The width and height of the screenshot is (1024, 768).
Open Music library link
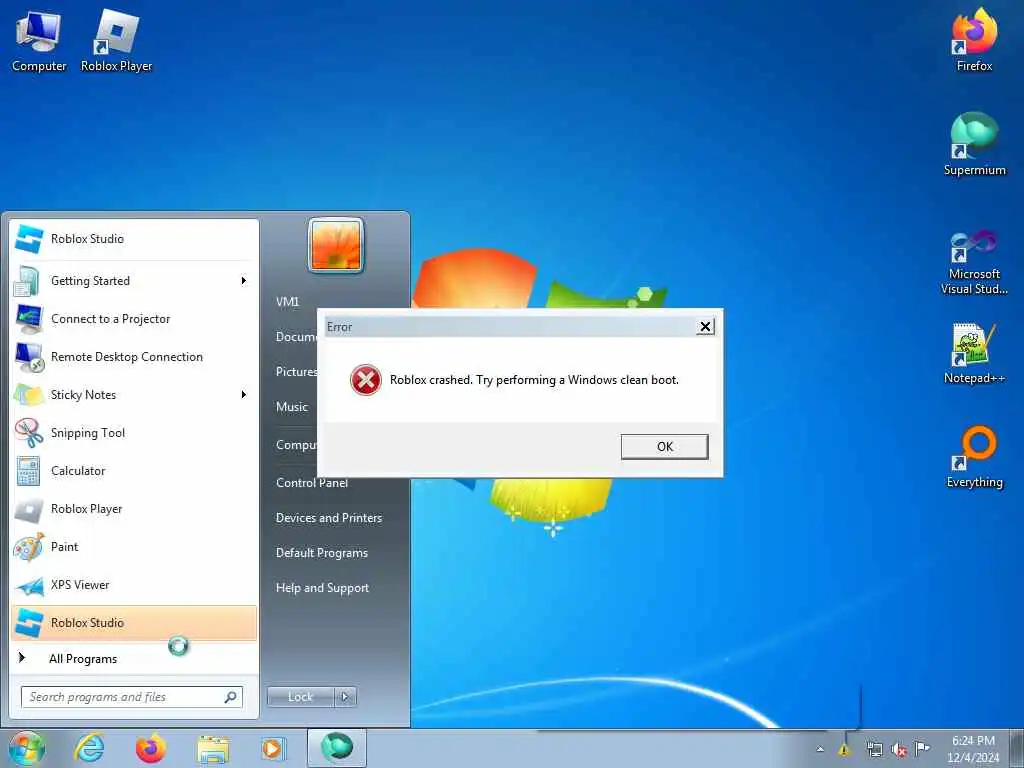tap(291, 406)
